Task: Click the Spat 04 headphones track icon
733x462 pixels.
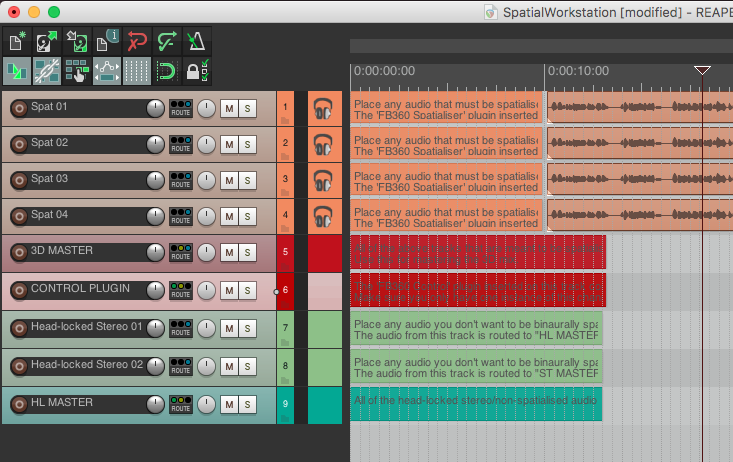Action: point(323,217)
